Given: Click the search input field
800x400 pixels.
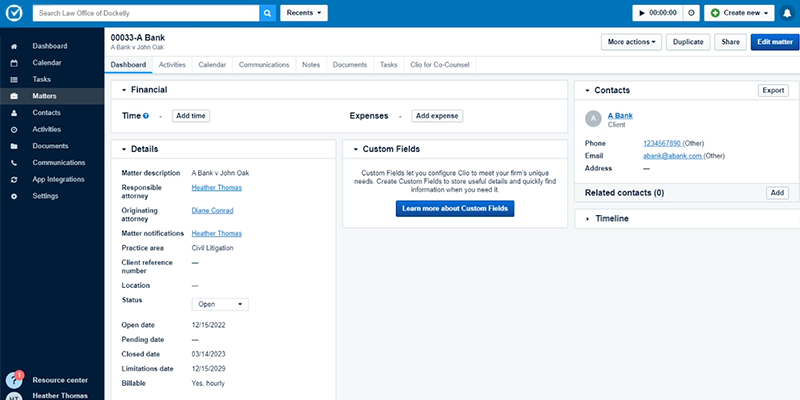Looking at the screenshot, I should pyautogui.click(x=145, y=13).
